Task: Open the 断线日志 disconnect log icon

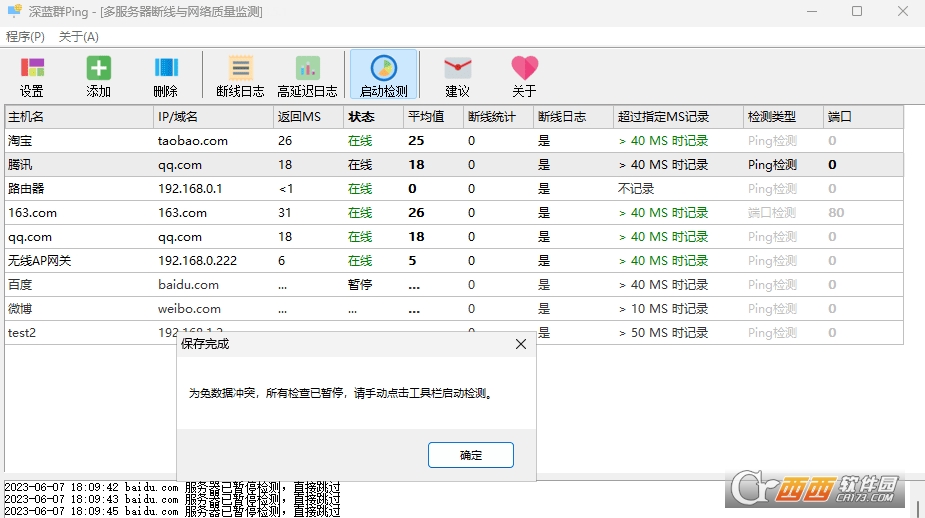Action: click(240, 76)
